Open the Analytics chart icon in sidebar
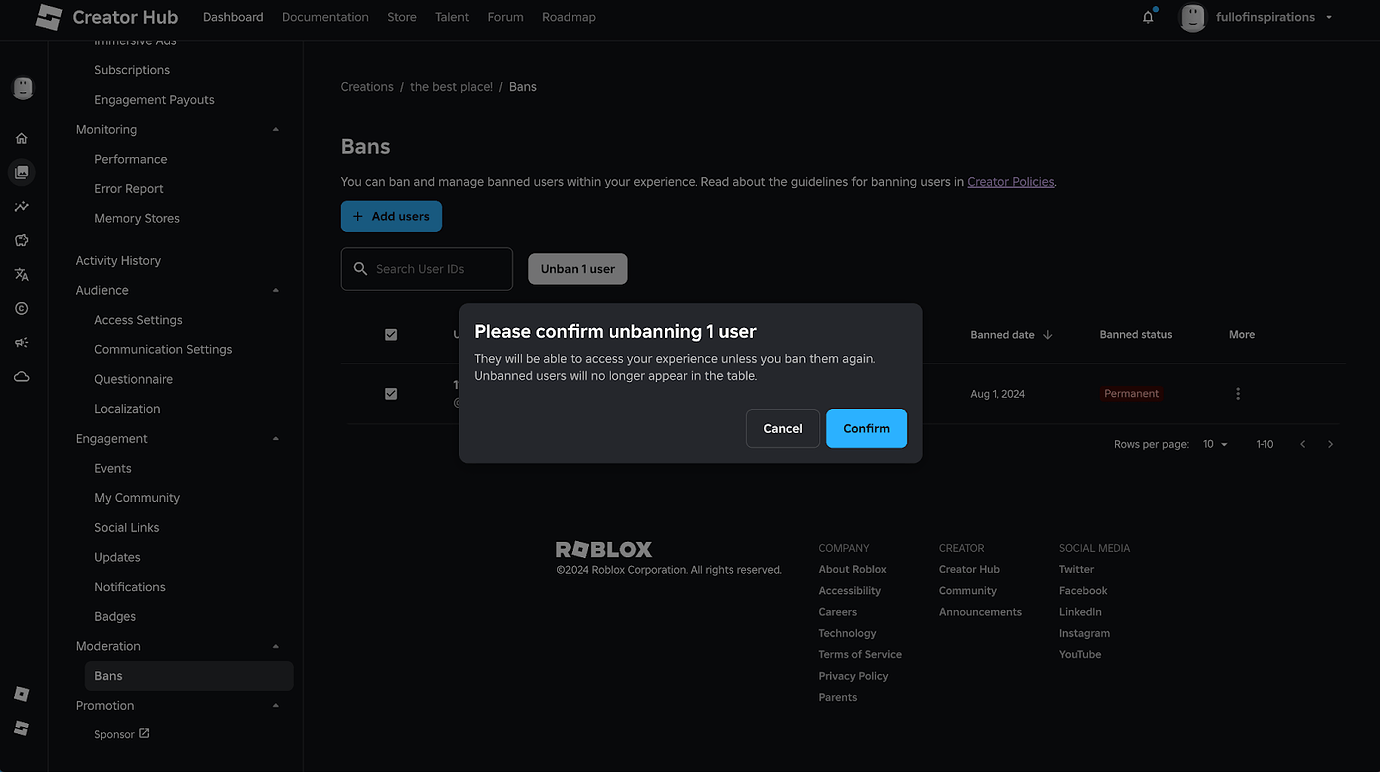 point(22,206)
